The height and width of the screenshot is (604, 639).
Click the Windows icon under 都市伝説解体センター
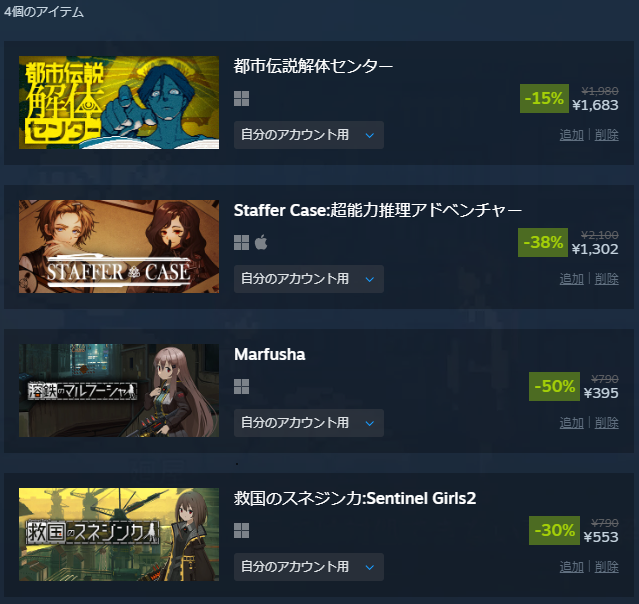point(241,99)
